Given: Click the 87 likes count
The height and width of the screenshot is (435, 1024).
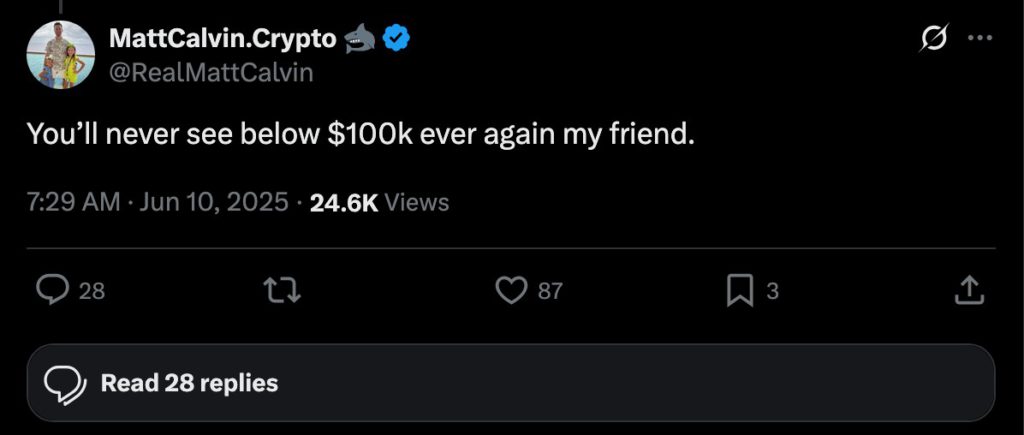Looking at the screenshot, I should coord(550,291).
